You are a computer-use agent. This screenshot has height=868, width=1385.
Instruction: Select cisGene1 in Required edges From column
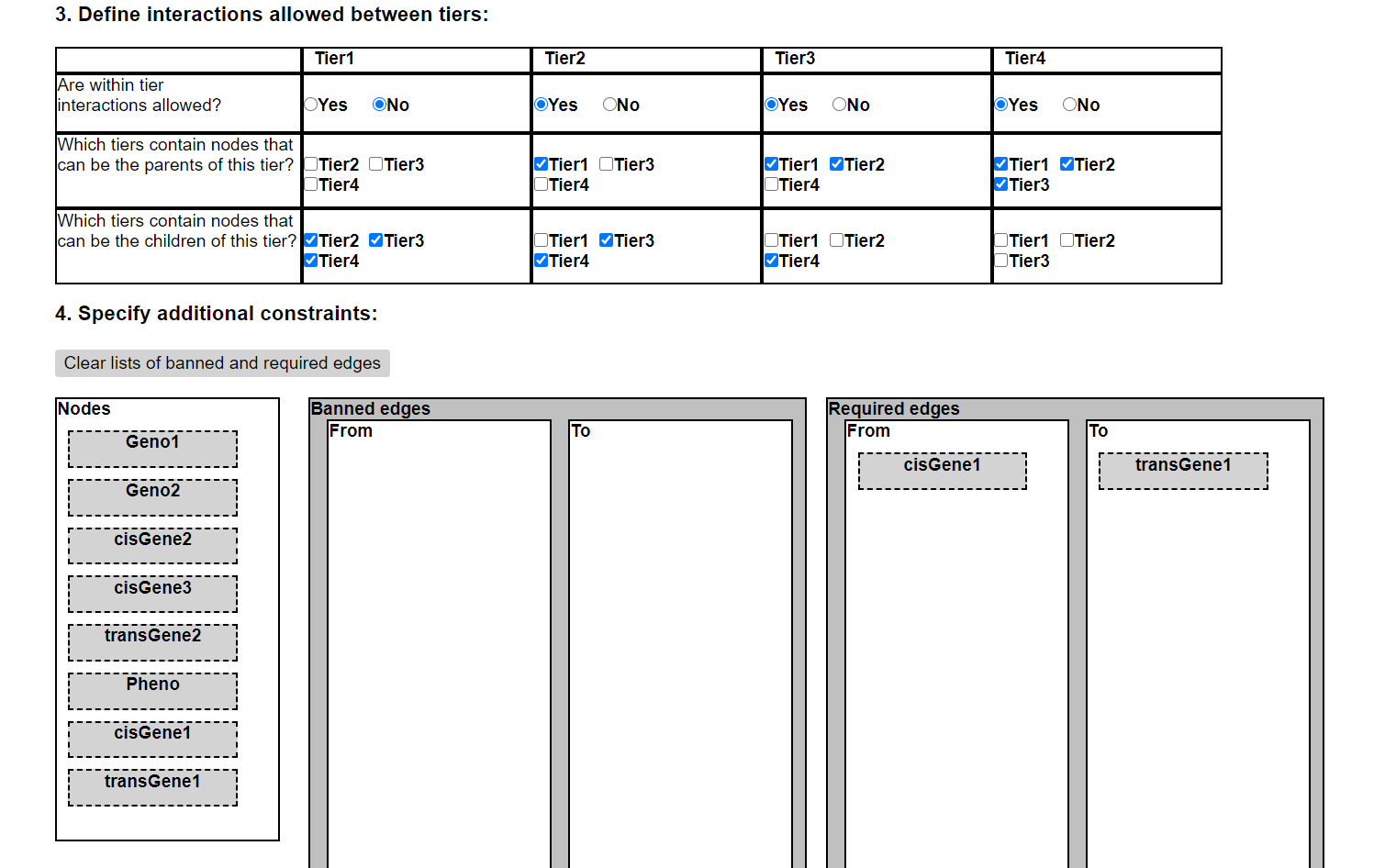click(x=942, y=471)
